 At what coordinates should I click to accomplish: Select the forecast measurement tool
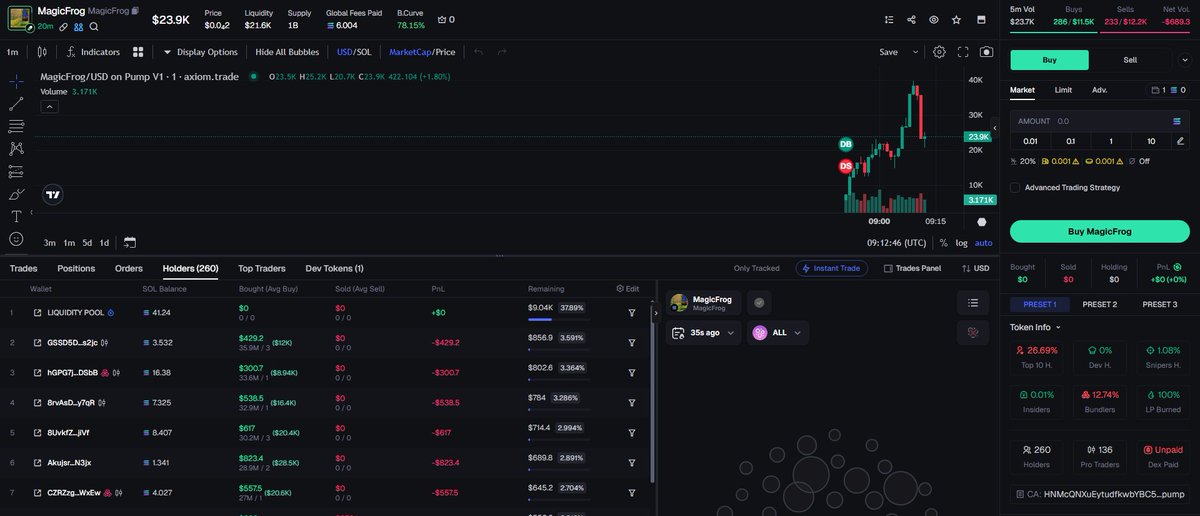16,171
